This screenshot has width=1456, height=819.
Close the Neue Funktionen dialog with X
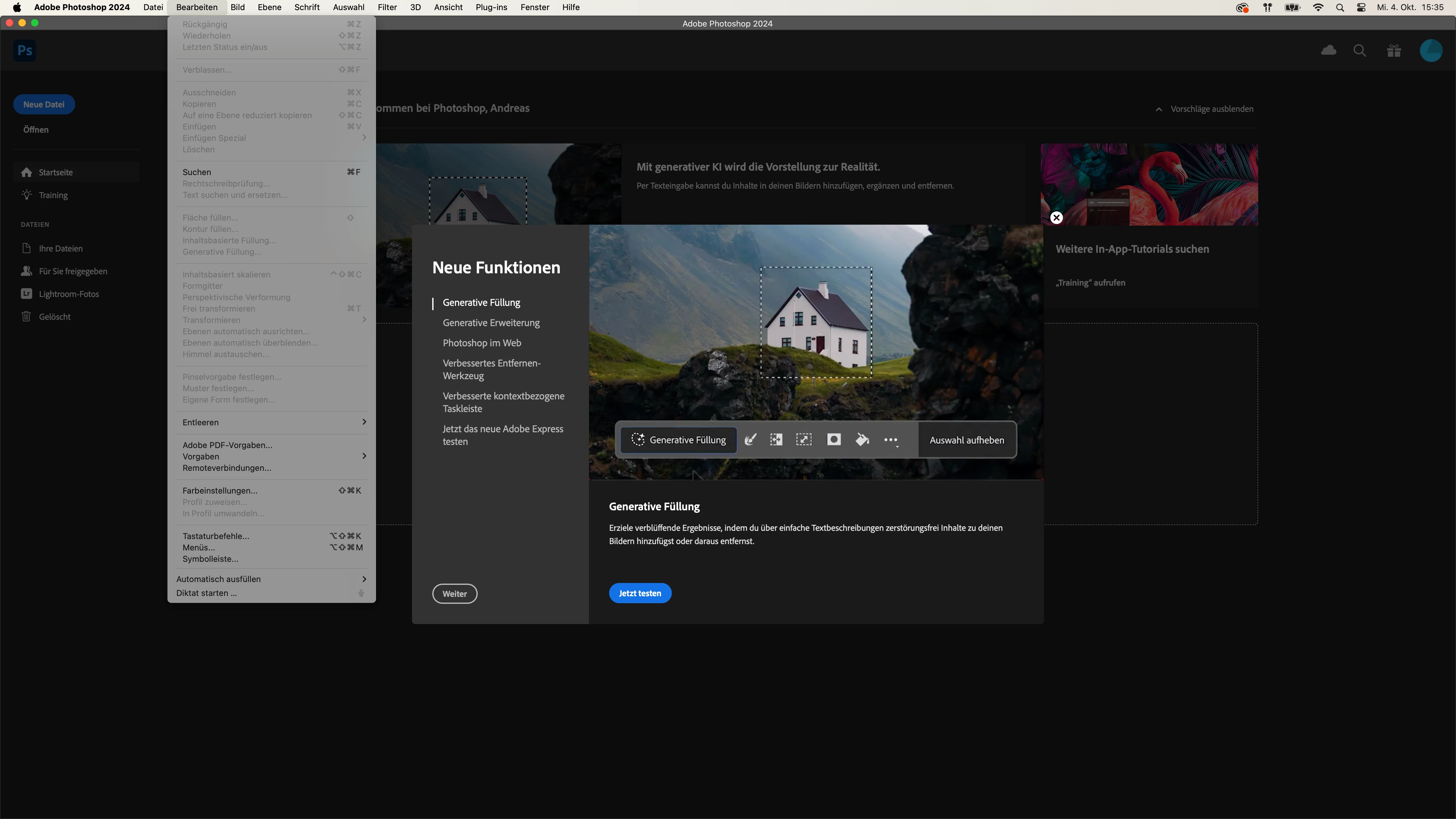pos(1056,218)
